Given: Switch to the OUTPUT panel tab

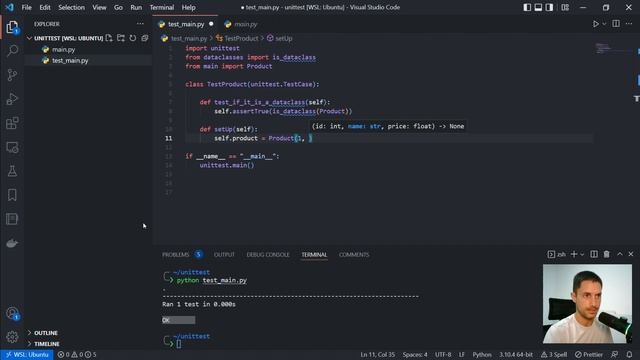Looking at the screenshot, I should tap(224, 255).
